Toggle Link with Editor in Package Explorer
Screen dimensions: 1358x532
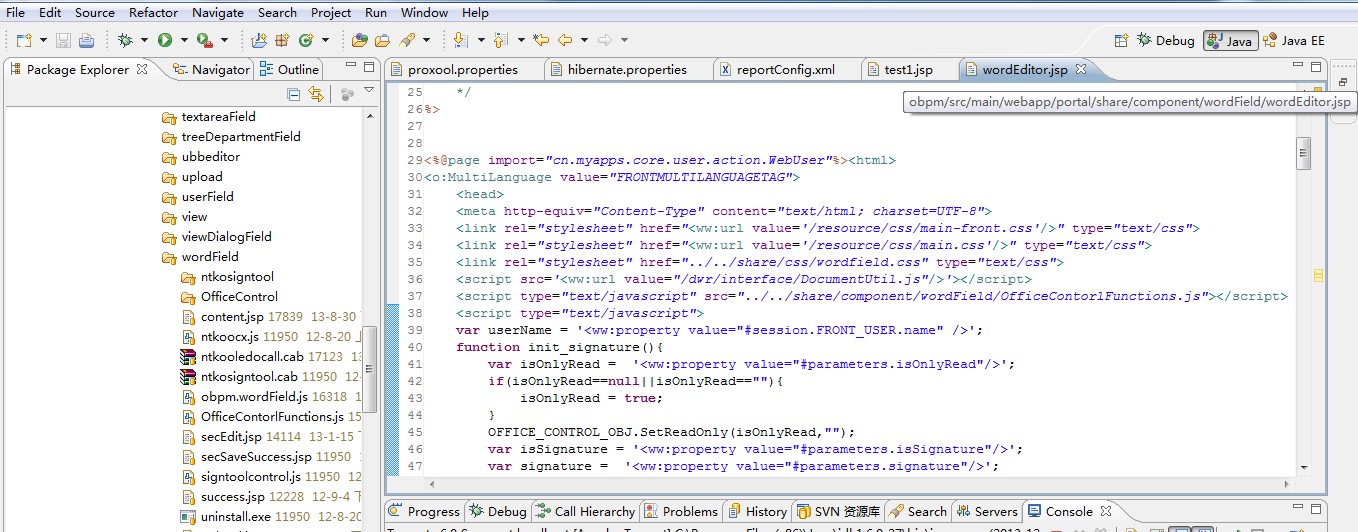tap(316, 94)
